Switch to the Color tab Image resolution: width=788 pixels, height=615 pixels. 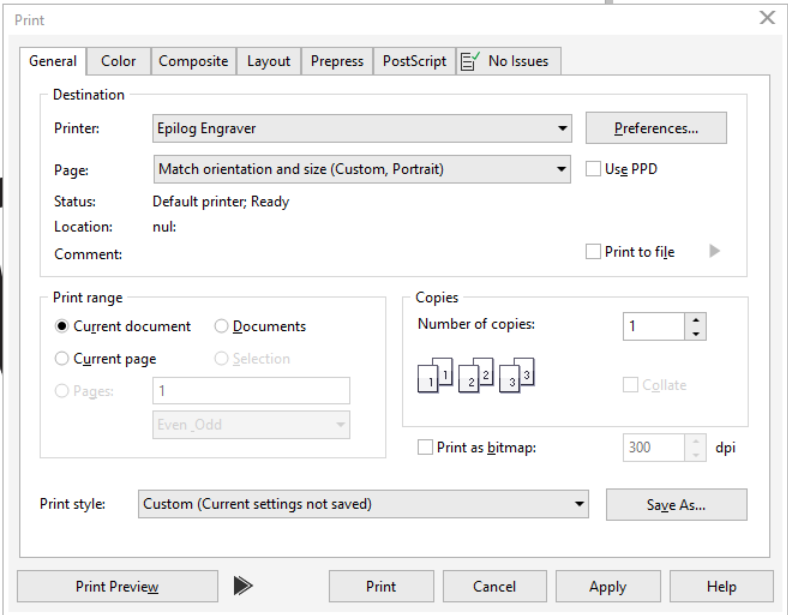[118, 61]
